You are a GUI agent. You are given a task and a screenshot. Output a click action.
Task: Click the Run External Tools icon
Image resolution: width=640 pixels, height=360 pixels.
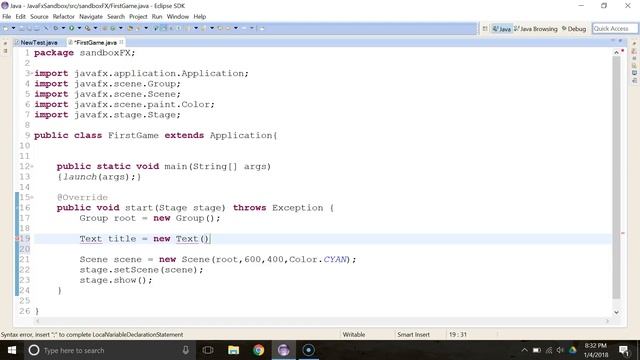87,28
